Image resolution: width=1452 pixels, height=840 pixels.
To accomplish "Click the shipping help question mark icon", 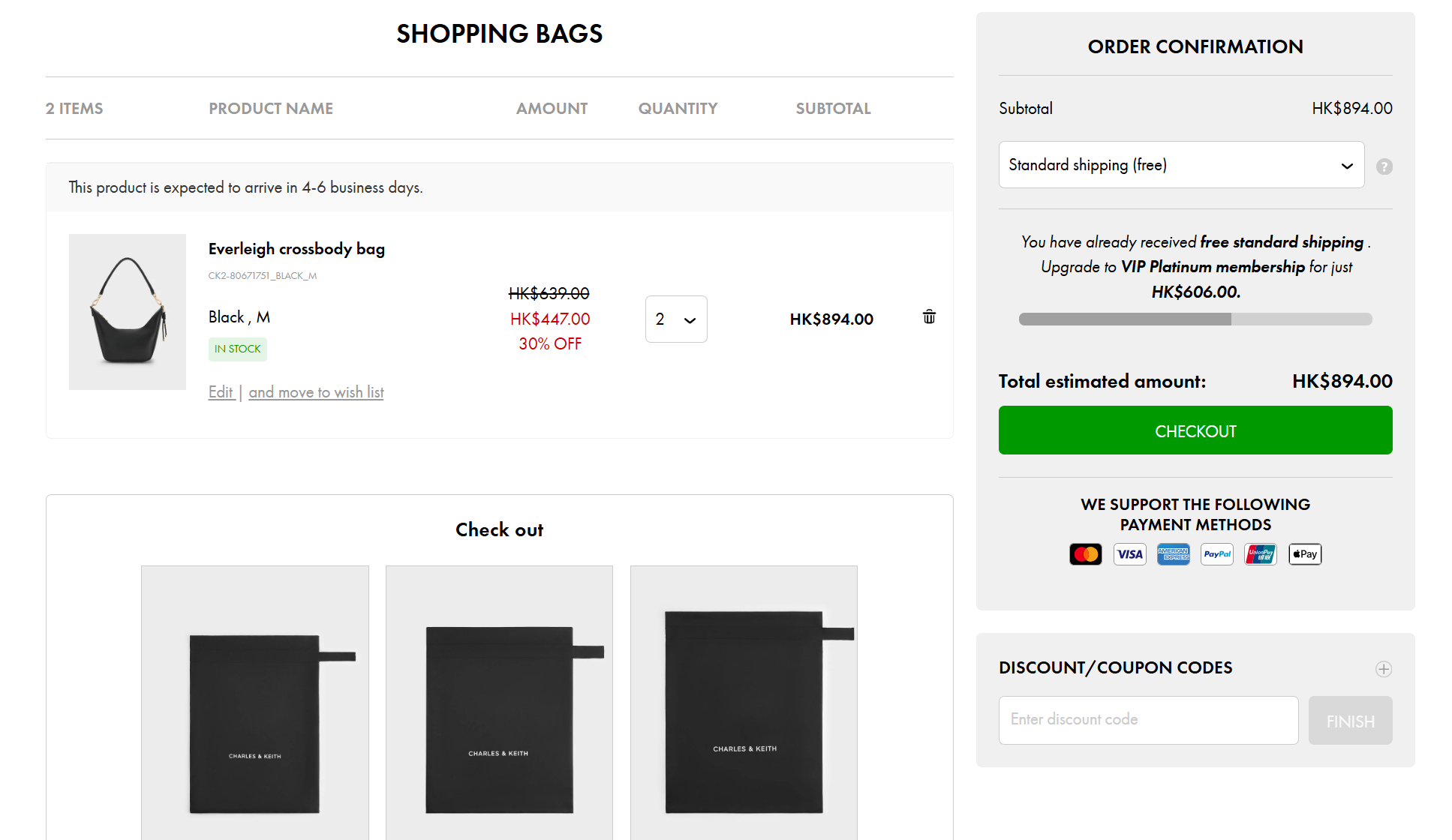I will pos(1384,166).
